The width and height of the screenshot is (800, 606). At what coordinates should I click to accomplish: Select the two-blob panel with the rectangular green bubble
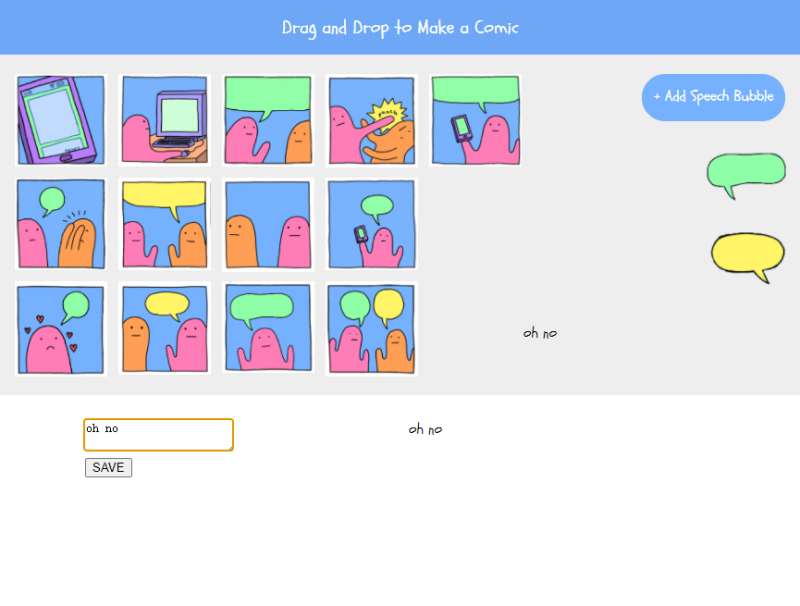[x=268, y=120]
